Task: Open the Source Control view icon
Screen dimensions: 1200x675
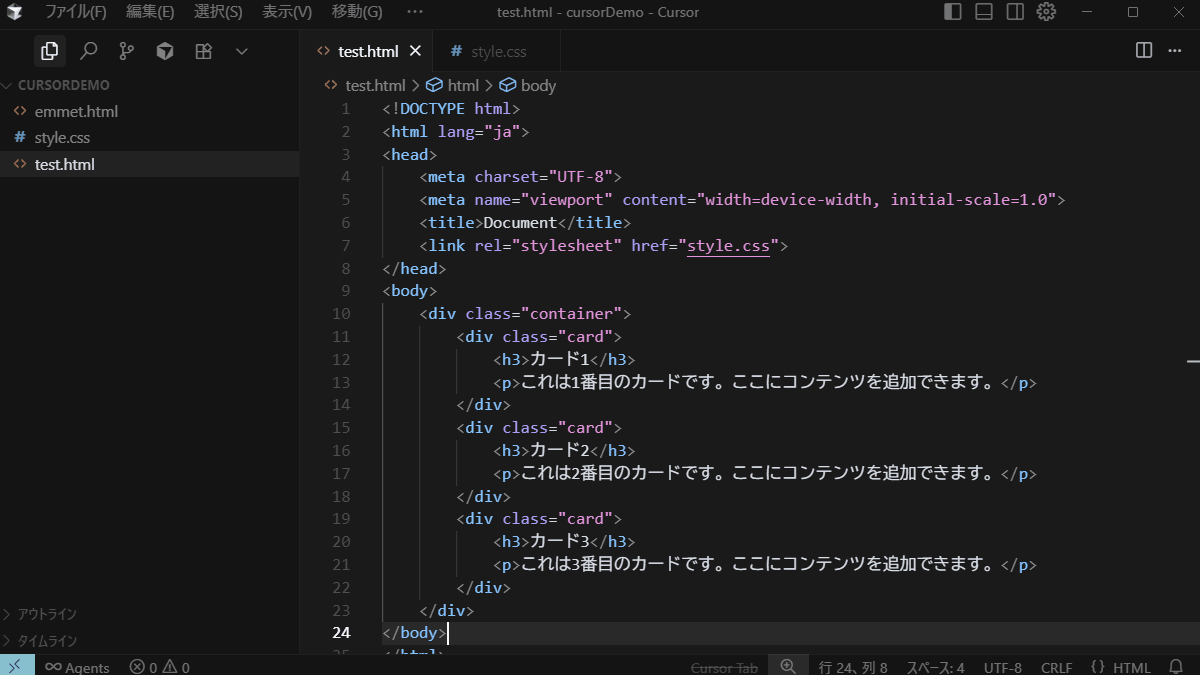Action: pos(127,51)
